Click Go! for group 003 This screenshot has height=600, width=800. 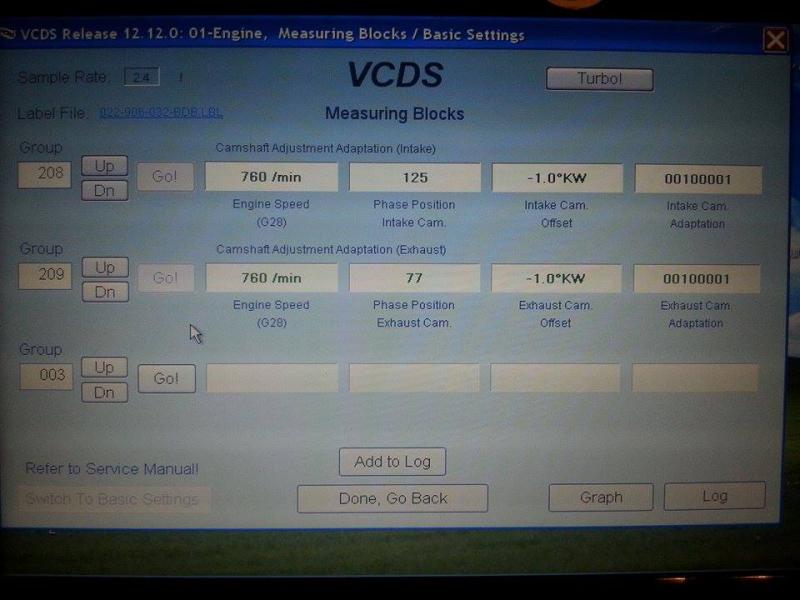tap(166, 379)
